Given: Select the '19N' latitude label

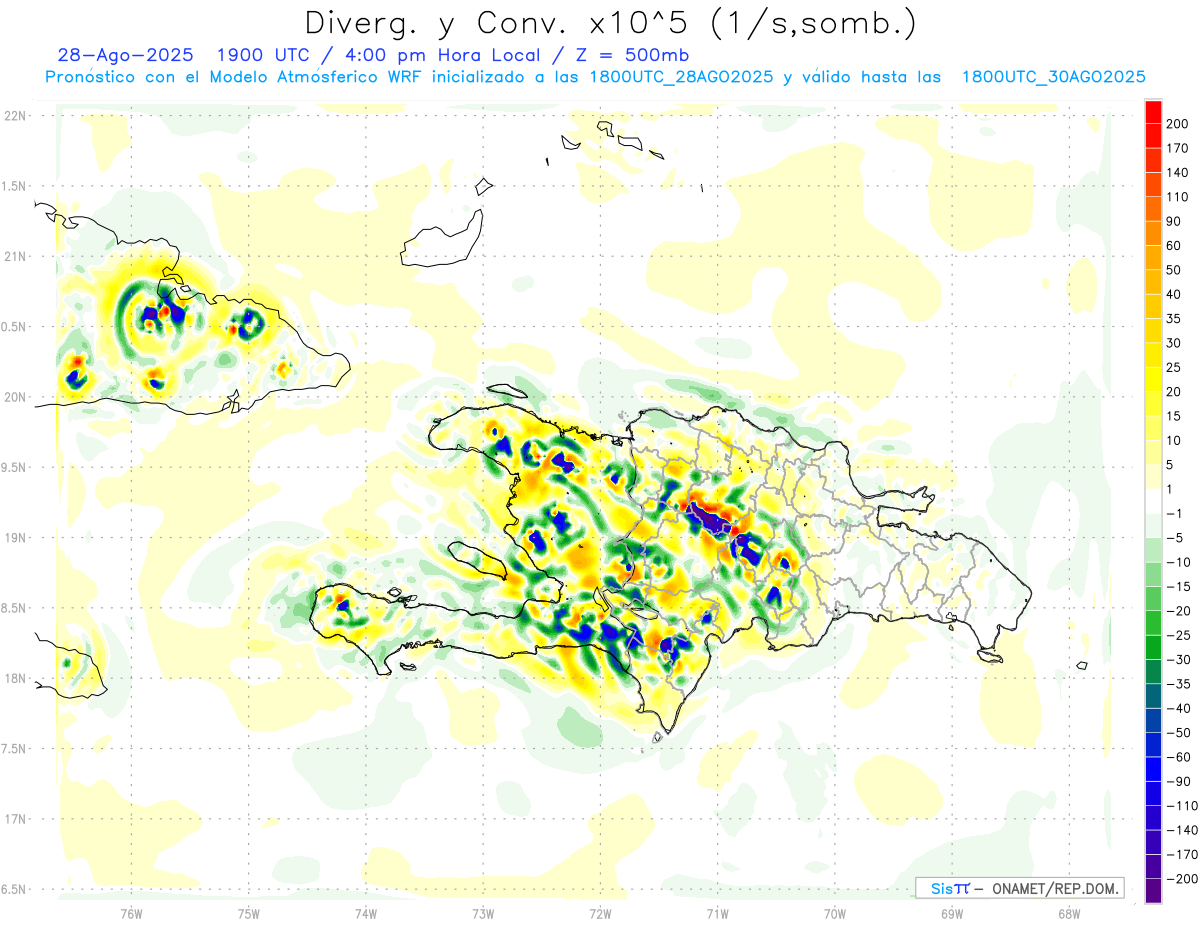Looking at the screenshot, I should click(x=15, y=538).
